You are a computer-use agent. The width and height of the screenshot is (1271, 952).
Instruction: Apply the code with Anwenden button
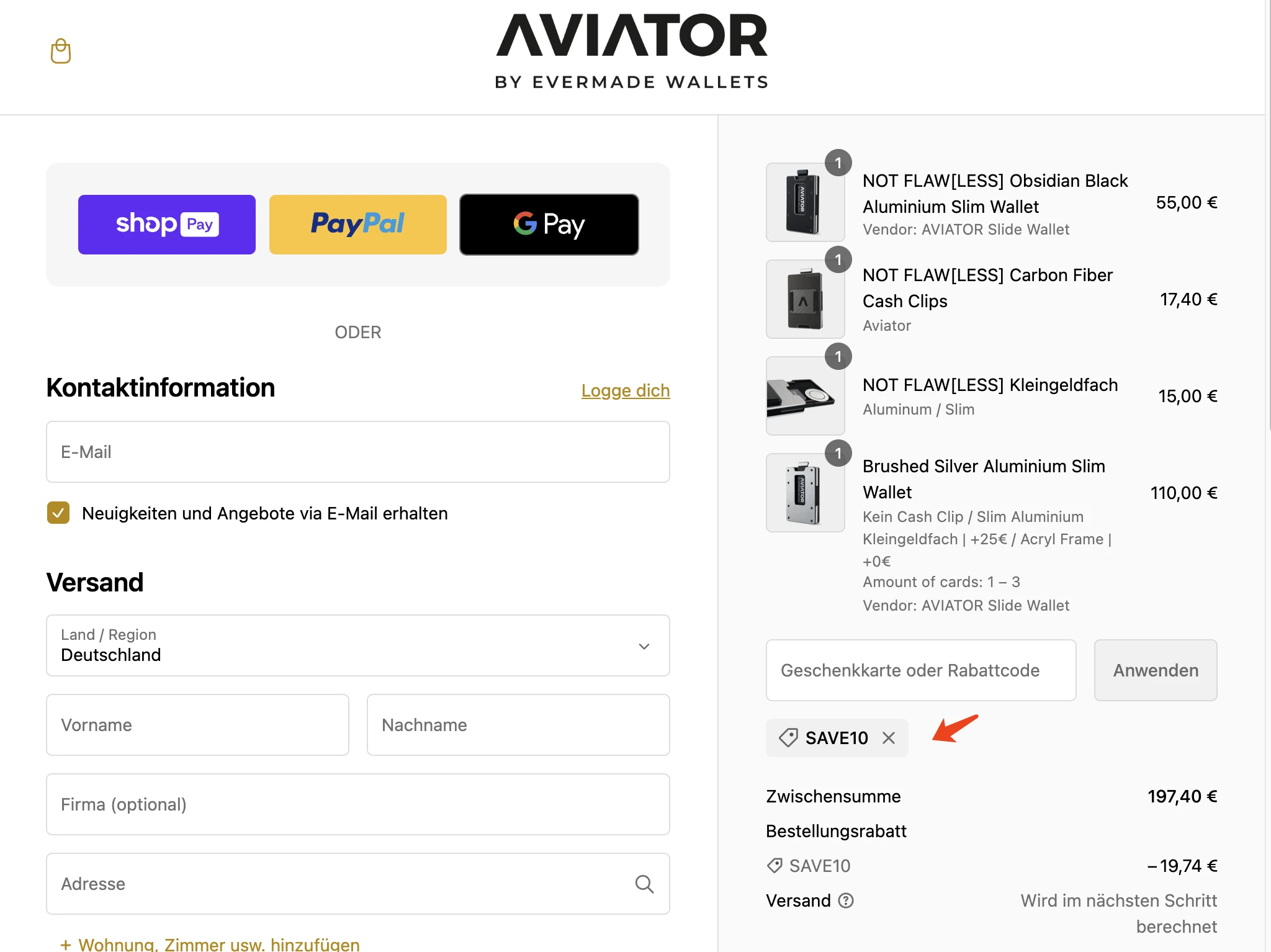click(1156, 670)
